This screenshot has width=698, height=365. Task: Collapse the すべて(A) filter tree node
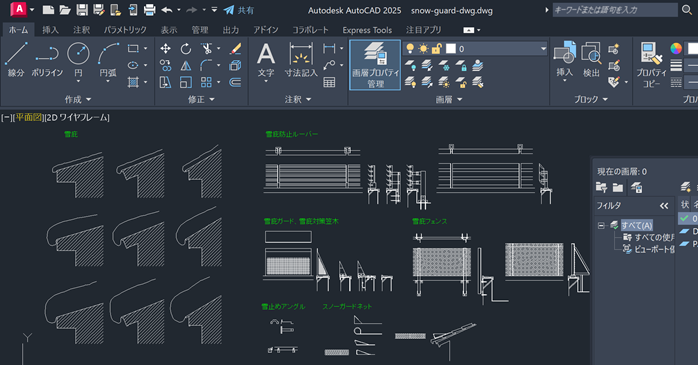pos(601,225)
